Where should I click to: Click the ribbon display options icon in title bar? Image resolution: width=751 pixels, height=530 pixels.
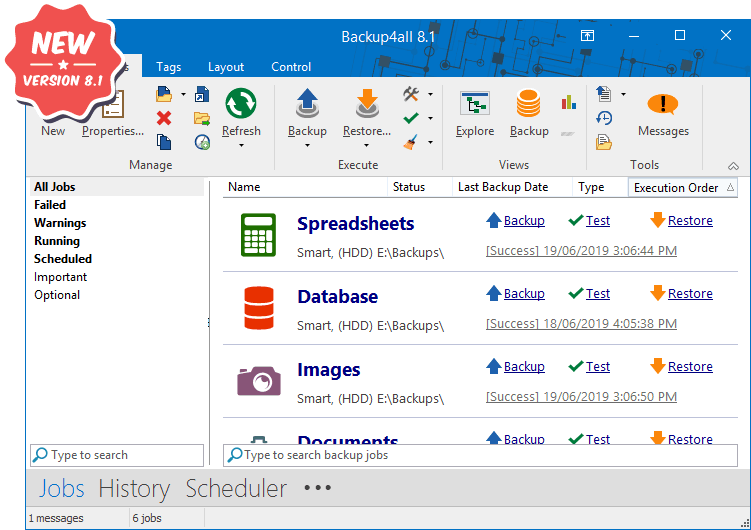(x=587, y=35)
